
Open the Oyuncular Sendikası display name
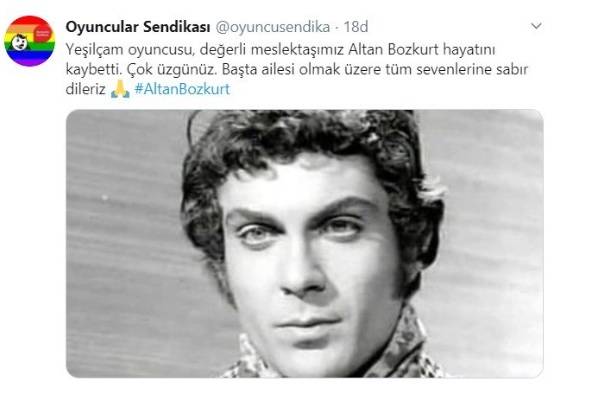[138, 27]
